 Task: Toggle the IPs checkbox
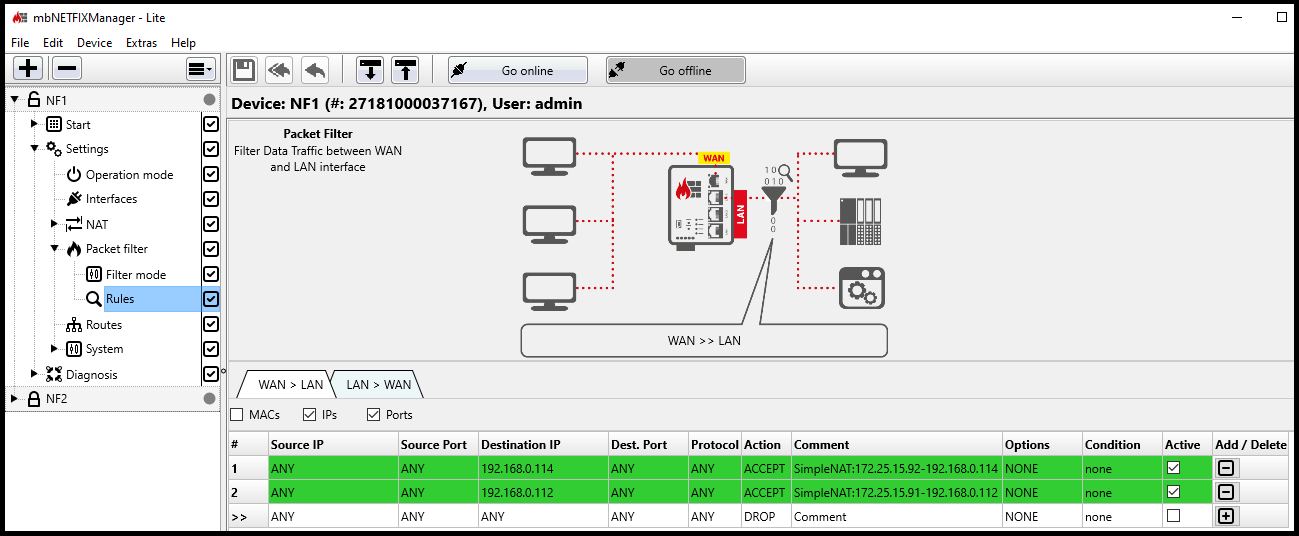[x=310, y=414]
